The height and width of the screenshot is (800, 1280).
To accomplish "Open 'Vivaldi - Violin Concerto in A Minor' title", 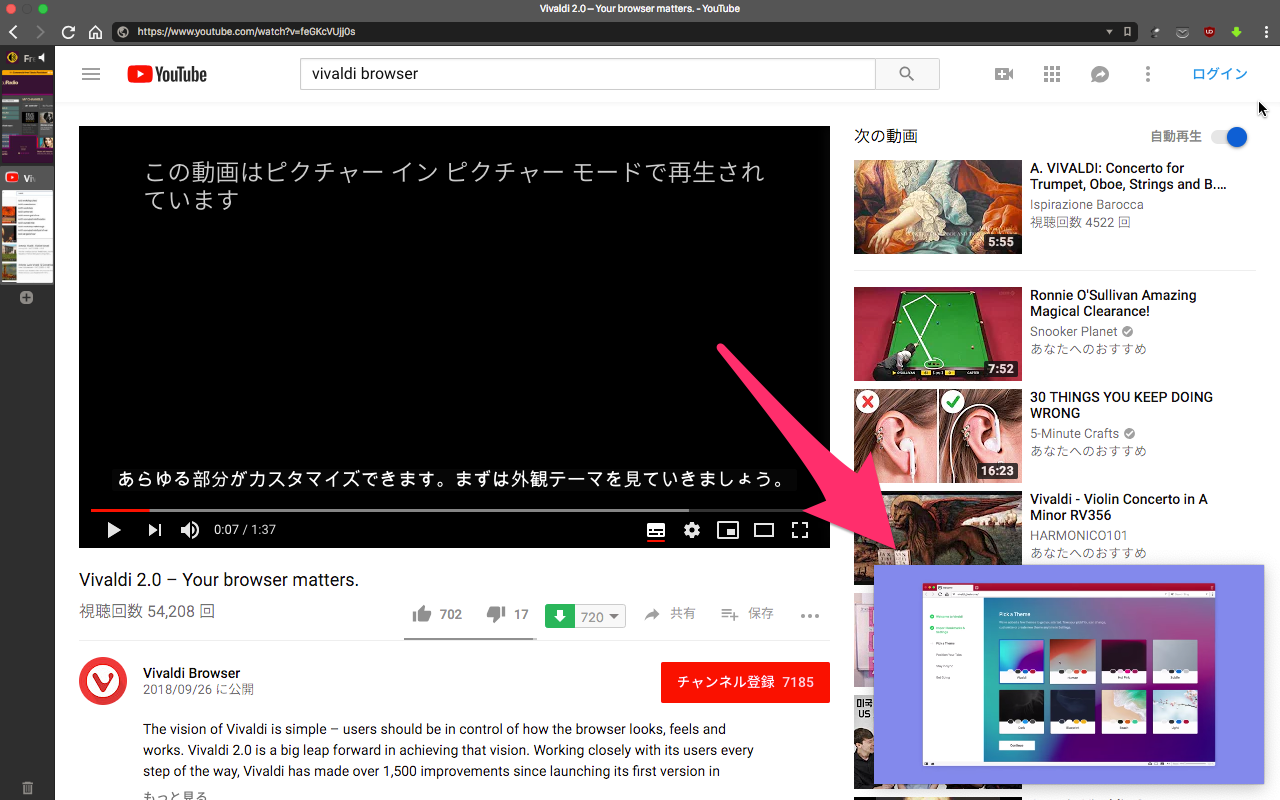I will point(1119,507).
